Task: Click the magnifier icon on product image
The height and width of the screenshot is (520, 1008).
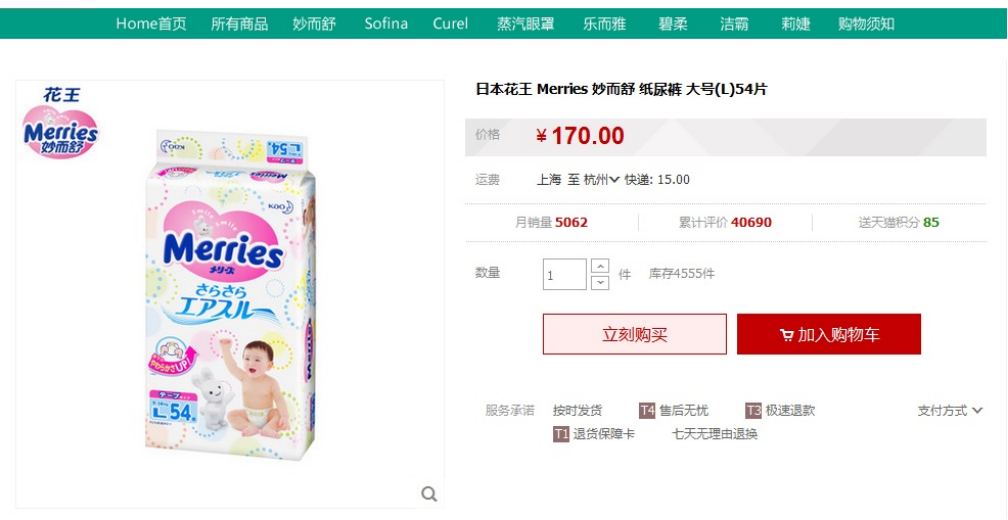Action: pyautogui.click(x=429, y=494)
